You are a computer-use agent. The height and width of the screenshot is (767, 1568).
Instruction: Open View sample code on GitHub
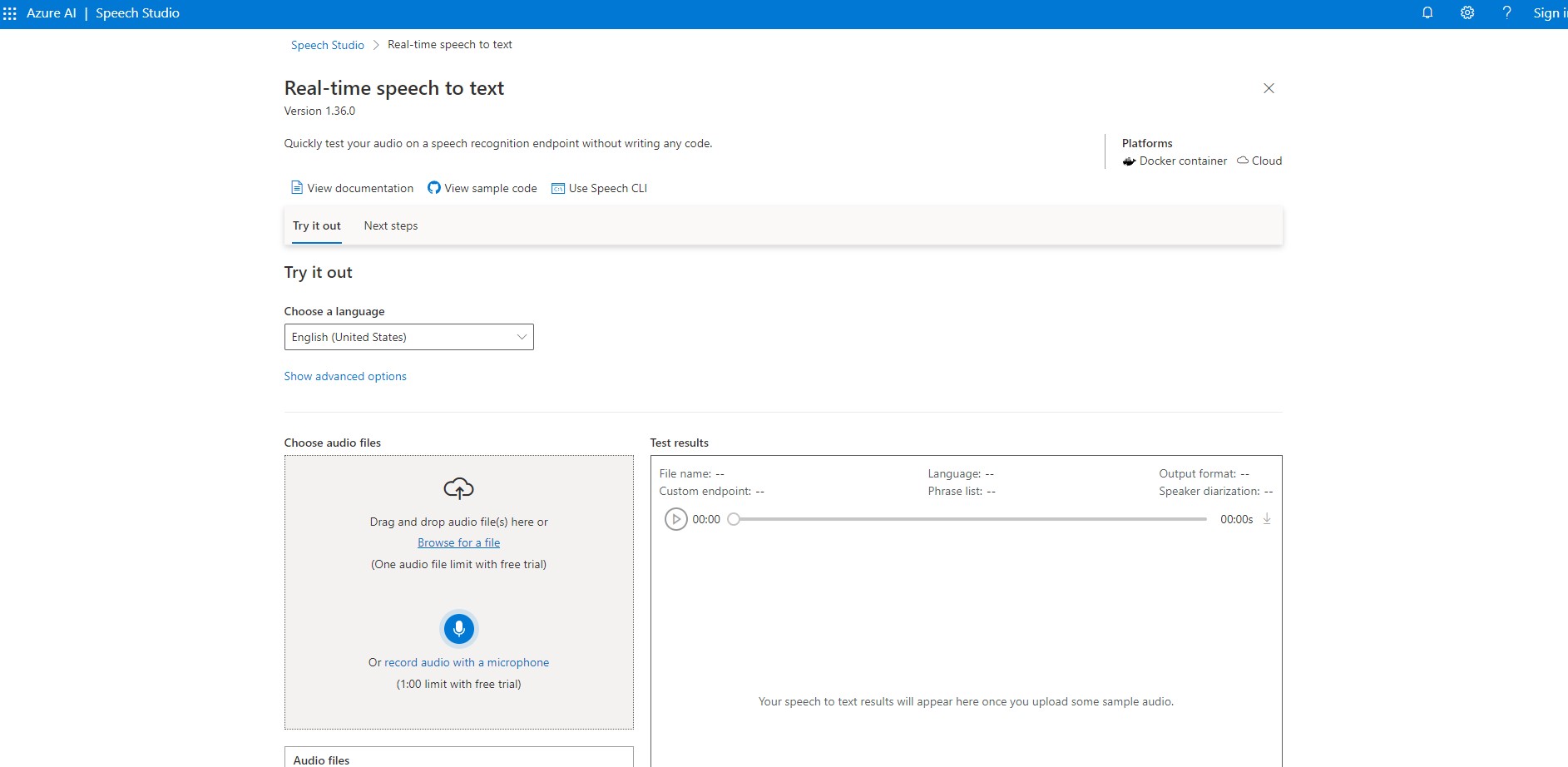[x=482, y=188]
